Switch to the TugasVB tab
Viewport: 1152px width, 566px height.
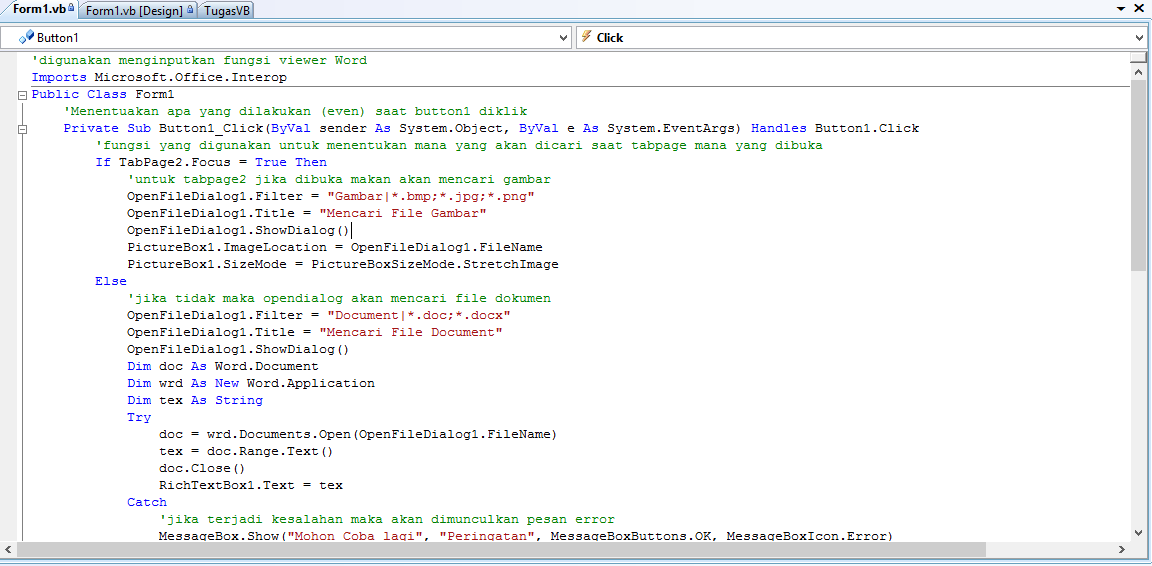(226, 10)
